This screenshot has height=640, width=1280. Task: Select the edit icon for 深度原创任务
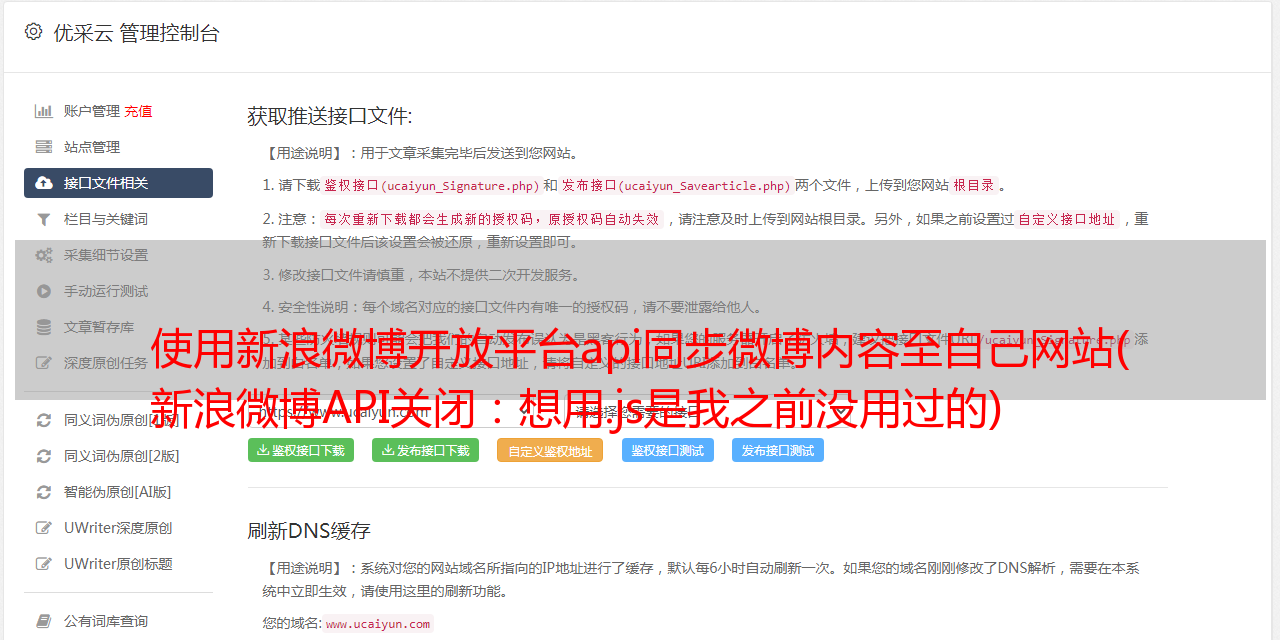click(x=44, y=363)
